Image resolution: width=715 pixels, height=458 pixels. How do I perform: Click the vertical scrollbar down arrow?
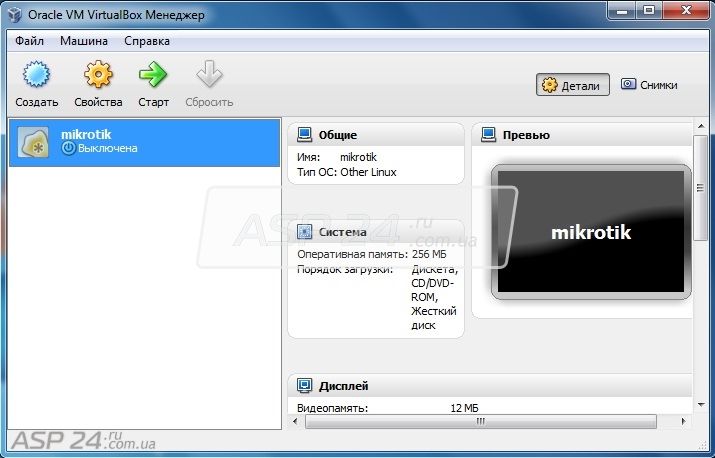(x=701, y=404)
